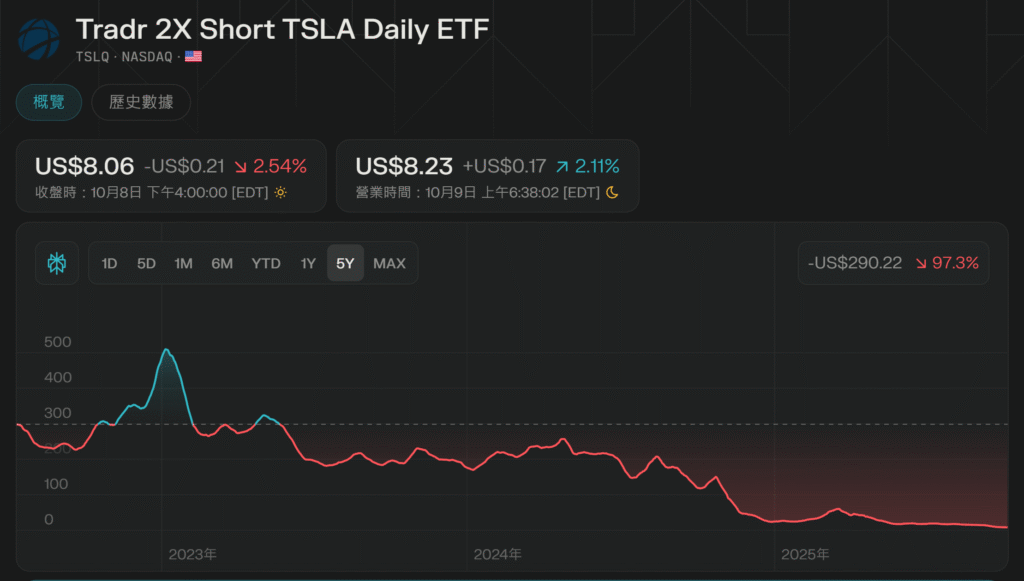Image resolution: width=1024 pixels, height=581 pixels.
Task: Click the Tradr ETF globe logo
Action: tap(39, 40)
